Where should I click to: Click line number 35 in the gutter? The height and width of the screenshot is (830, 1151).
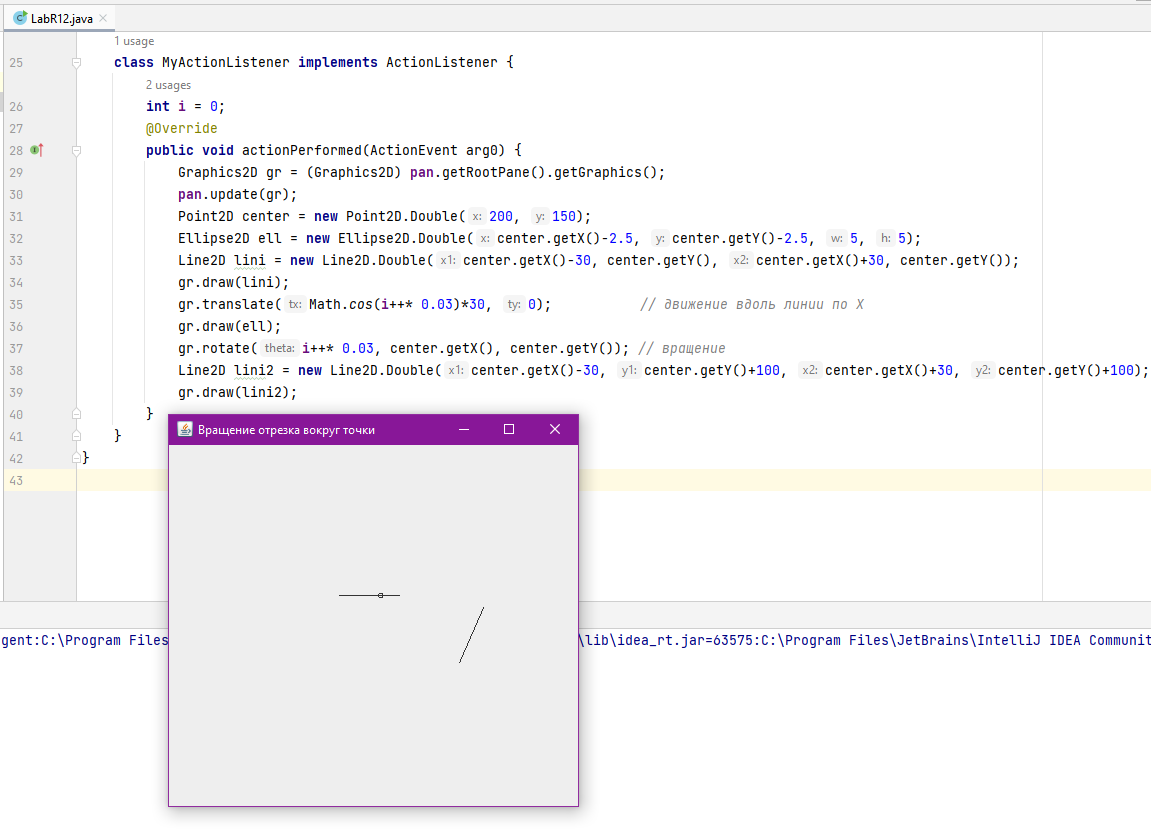tap(16, 305)
